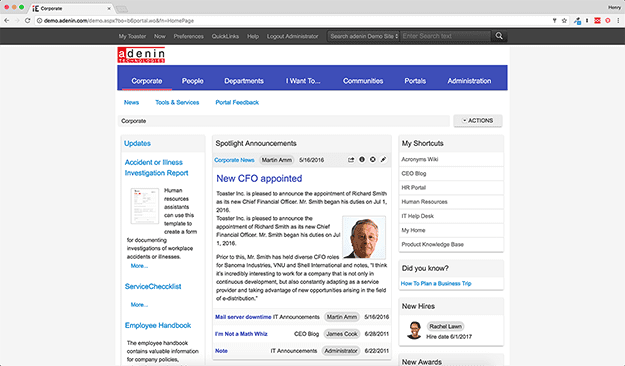The image size is (625, 366).
Task: Click Logout Administrator
Action: click(x=293, y=36)
